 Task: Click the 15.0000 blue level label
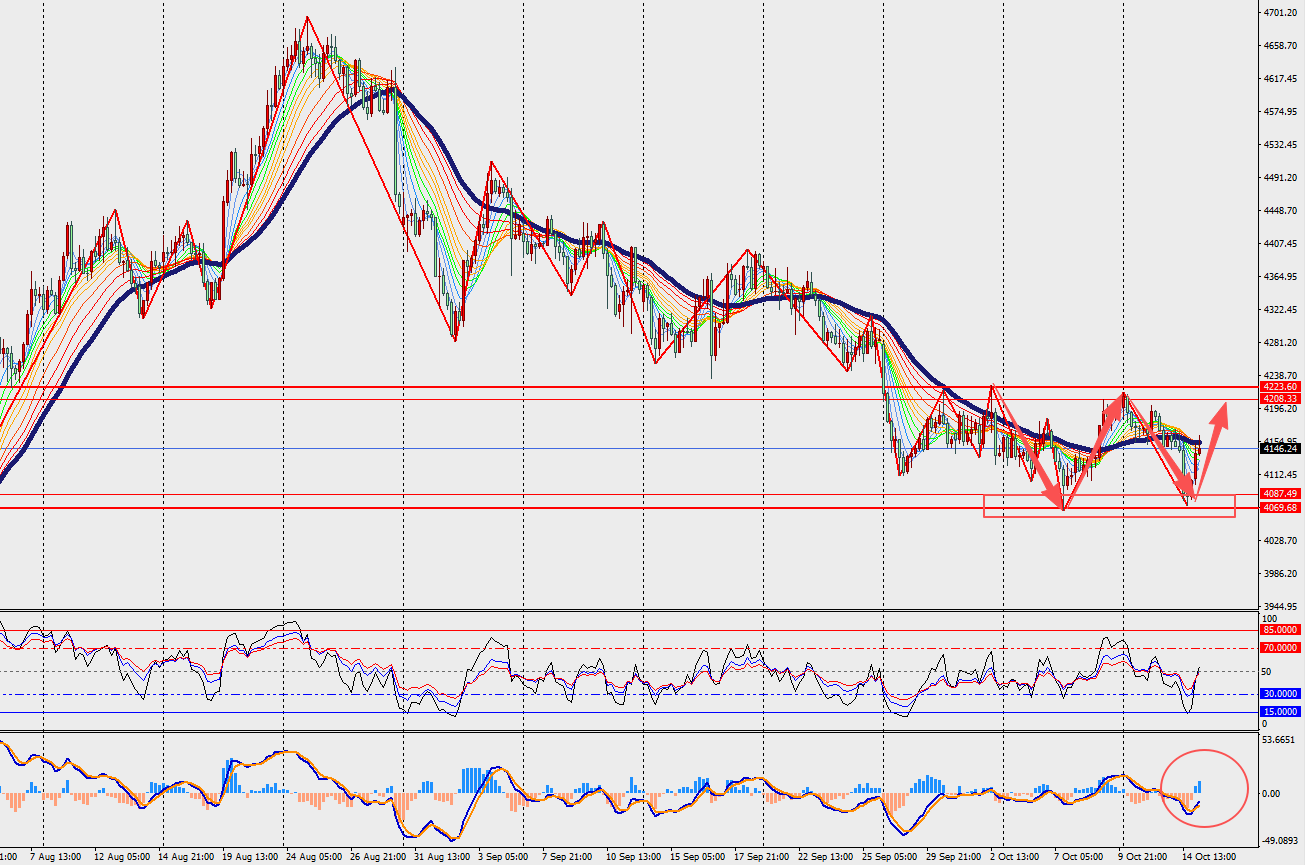click(x=1280, y=712)
